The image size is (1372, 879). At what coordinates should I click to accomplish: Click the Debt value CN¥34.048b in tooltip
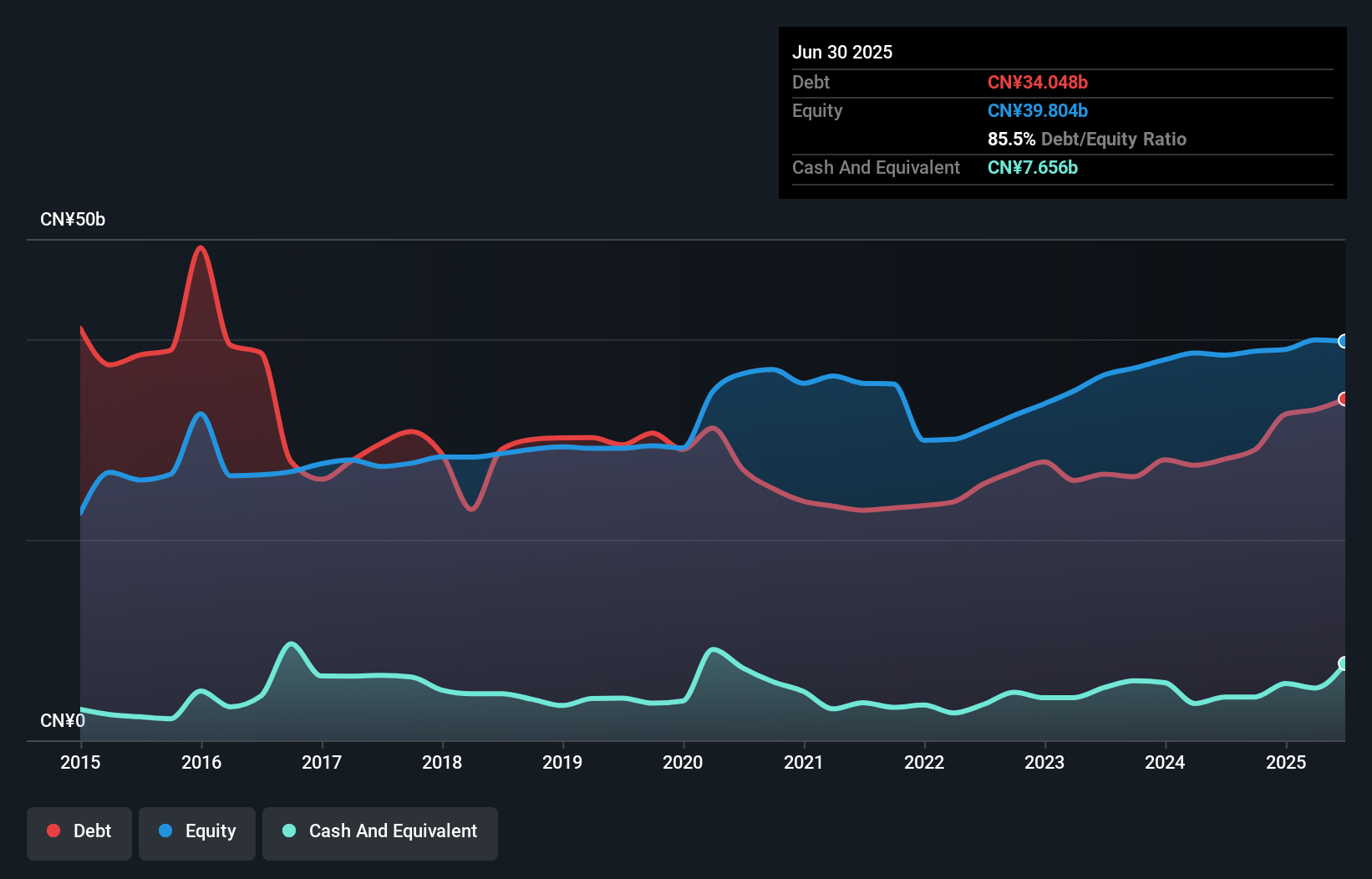(1037, 82)
